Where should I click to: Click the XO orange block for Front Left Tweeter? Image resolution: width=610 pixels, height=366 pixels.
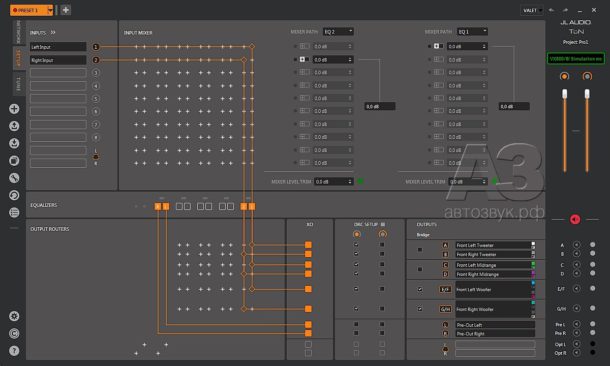[308, 245]
